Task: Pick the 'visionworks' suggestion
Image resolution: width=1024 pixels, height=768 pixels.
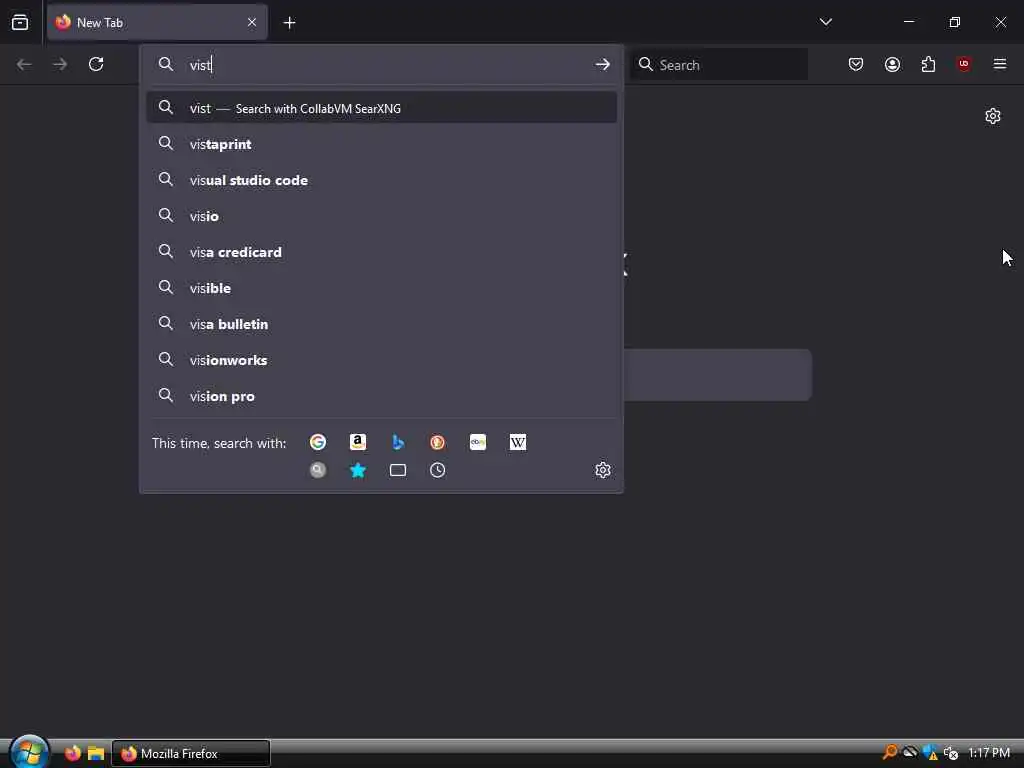Action: point(381,360)
